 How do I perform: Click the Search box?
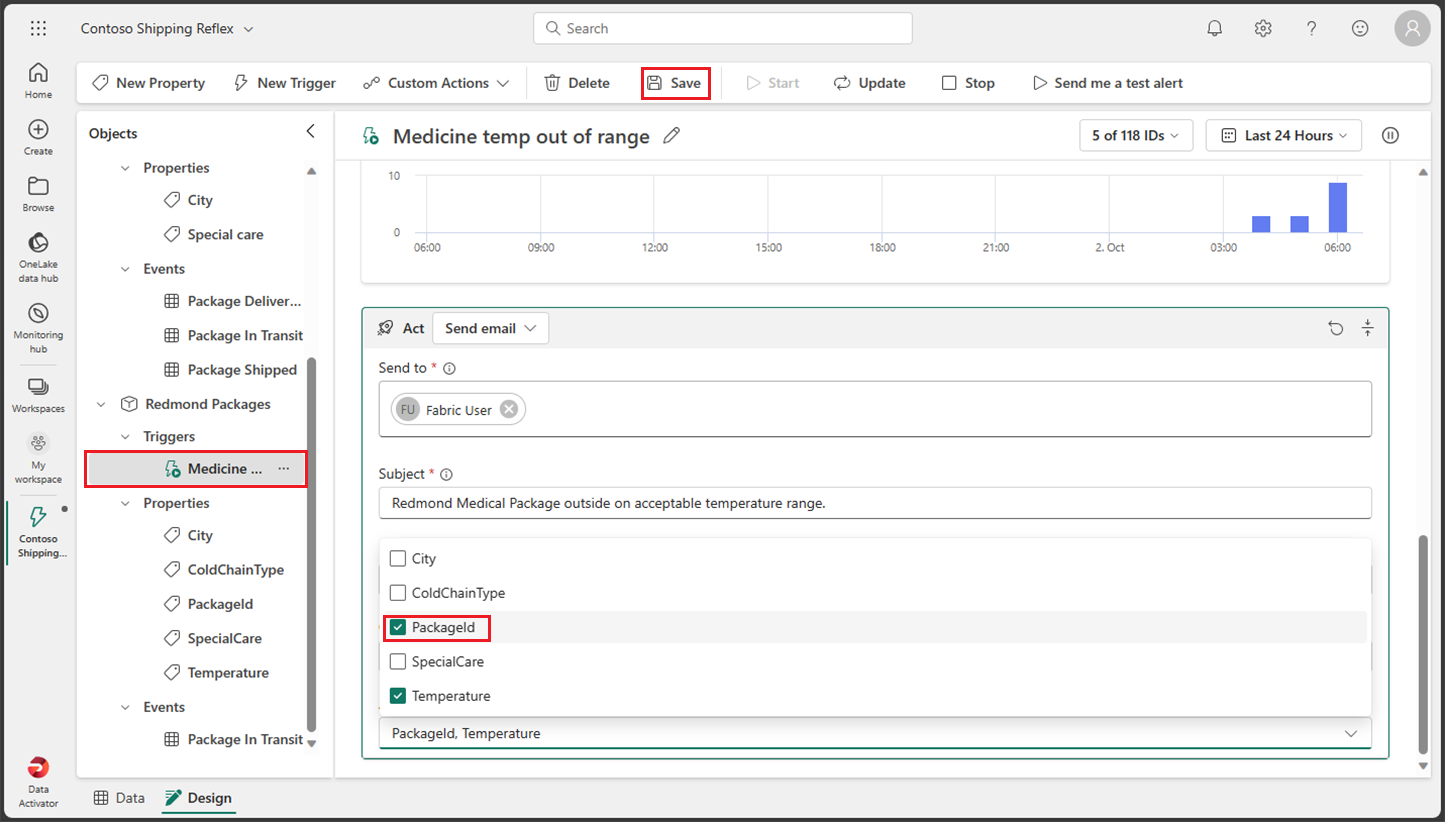click(x=723, y=28)
